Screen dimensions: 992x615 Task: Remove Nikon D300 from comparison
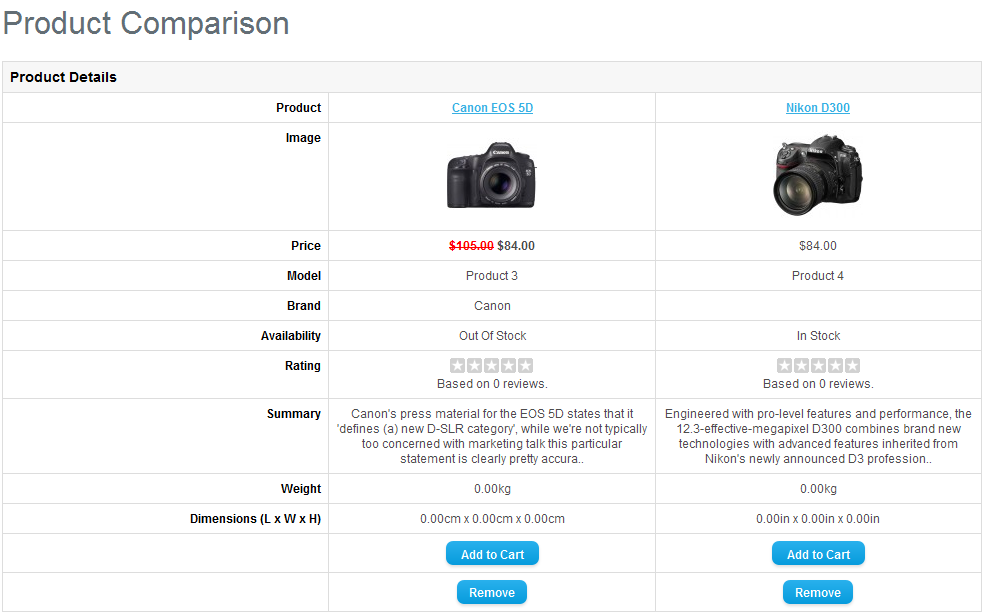(818, 592)
